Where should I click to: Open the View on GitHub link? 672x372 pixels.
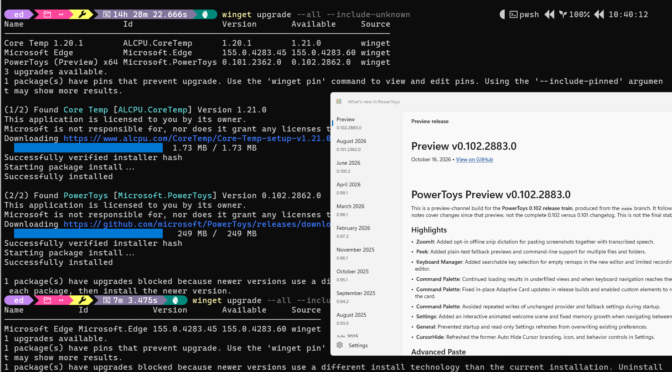[x=474, y=159]
